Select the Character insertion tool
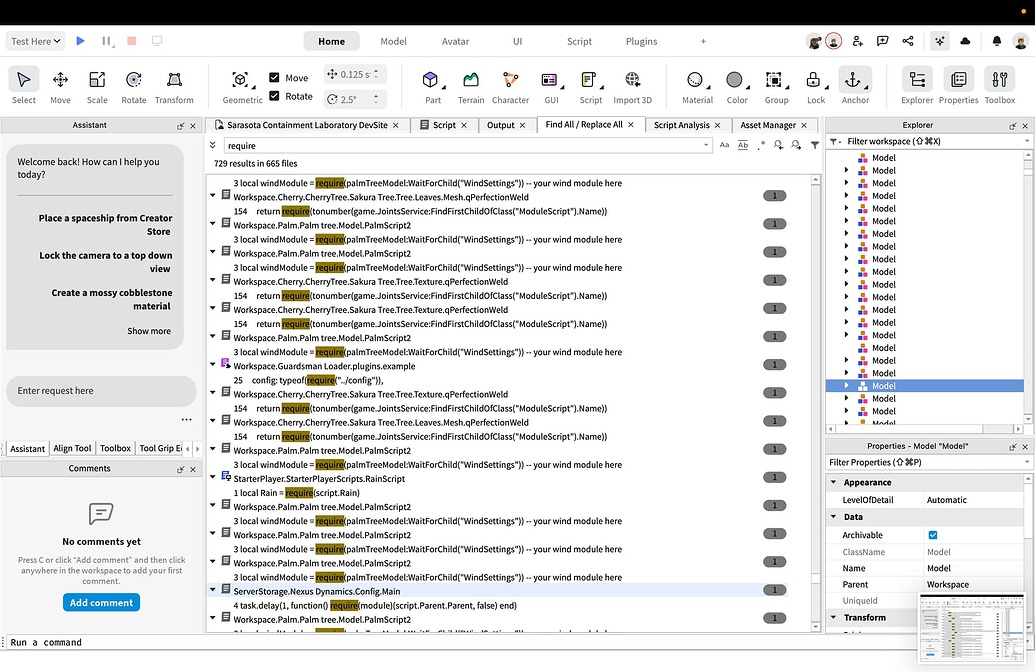Screen dimensions: 1035x672 pyautogui.click(x=510, y=86)
